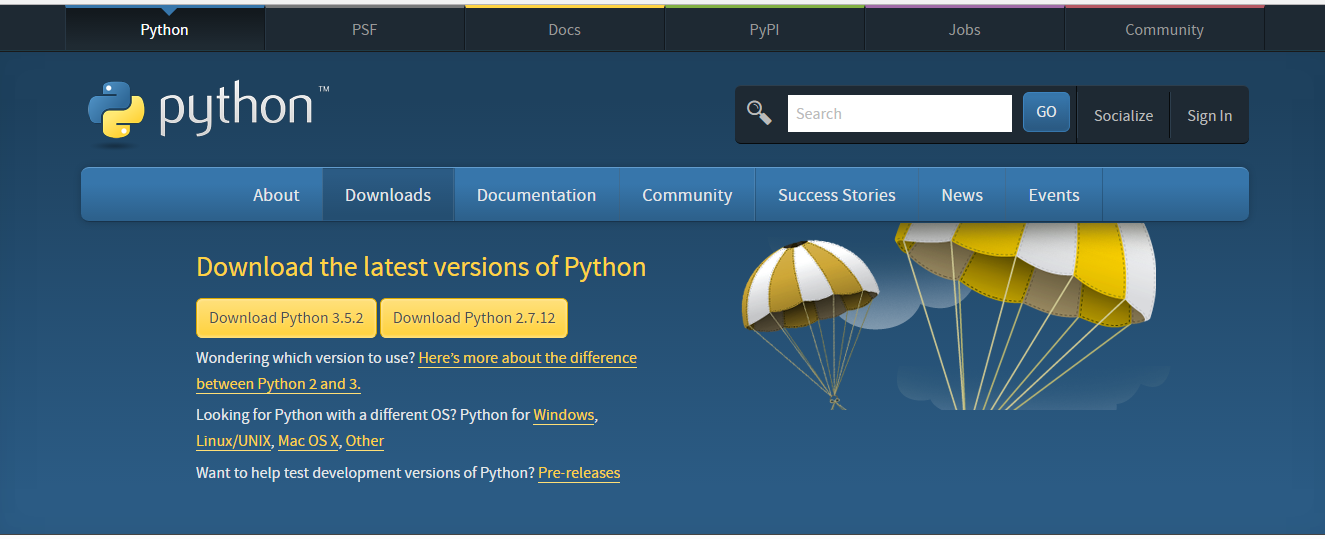This screenshot has height=539, width=1325.
Task: Follow the Linux/UNIX download link
Action: 234,441
